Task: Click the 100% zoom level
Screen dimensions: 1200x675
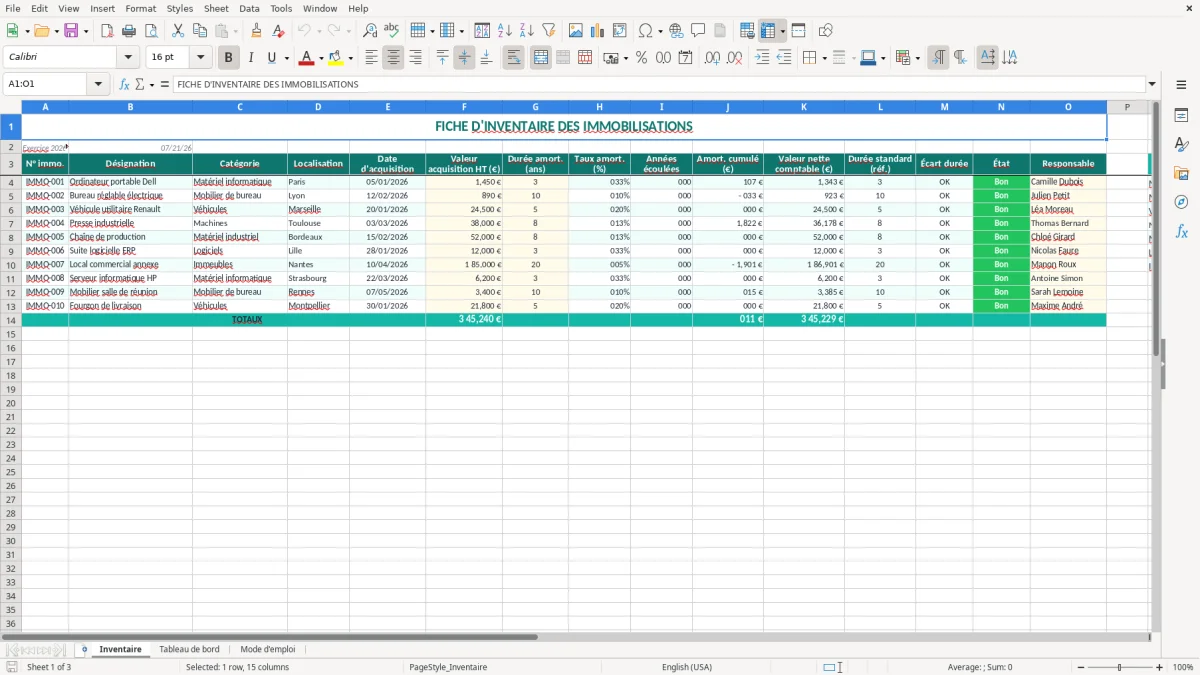Action: pos(1183,667)
